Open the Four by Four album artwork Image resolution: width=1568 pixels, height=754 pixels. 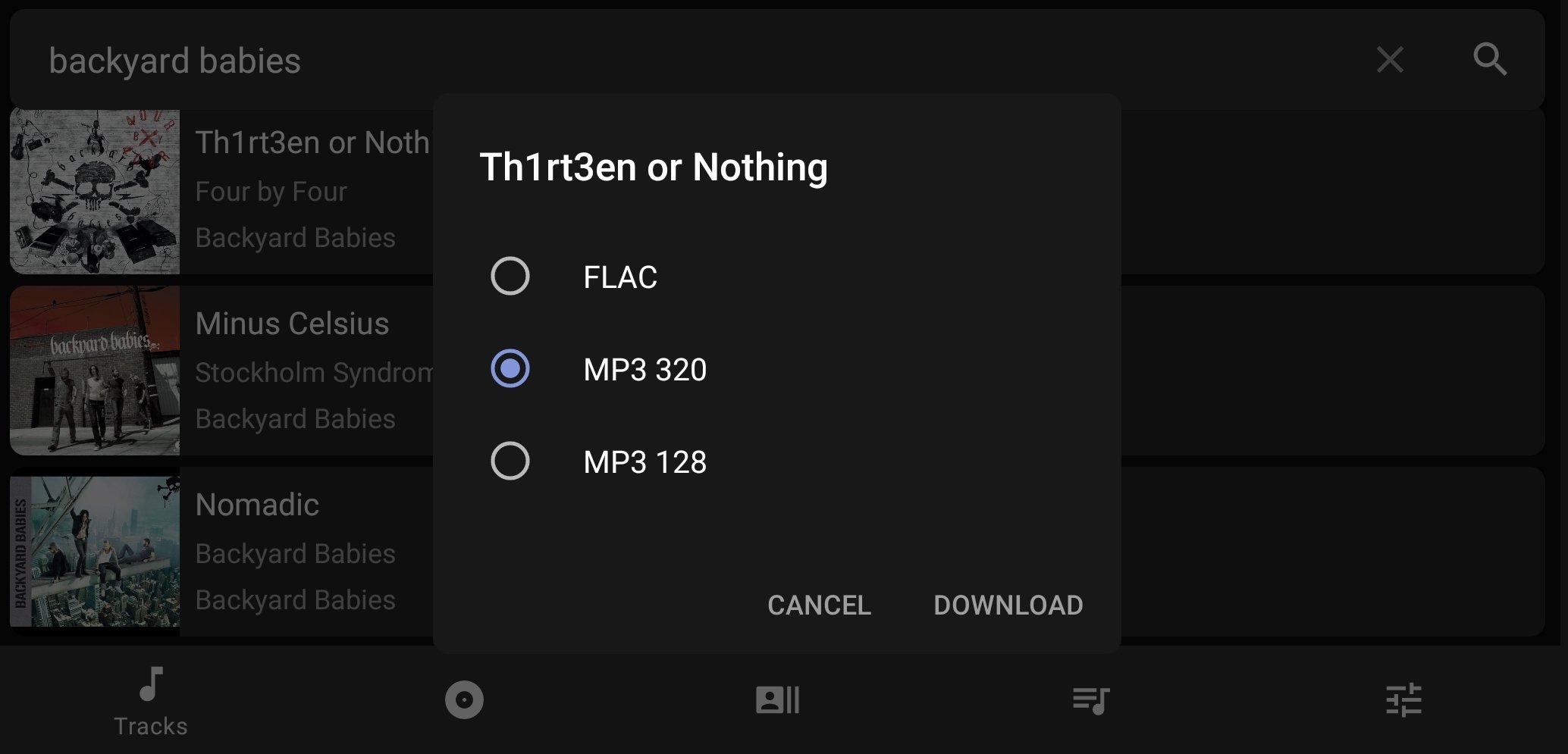click(x=95, y=192)
